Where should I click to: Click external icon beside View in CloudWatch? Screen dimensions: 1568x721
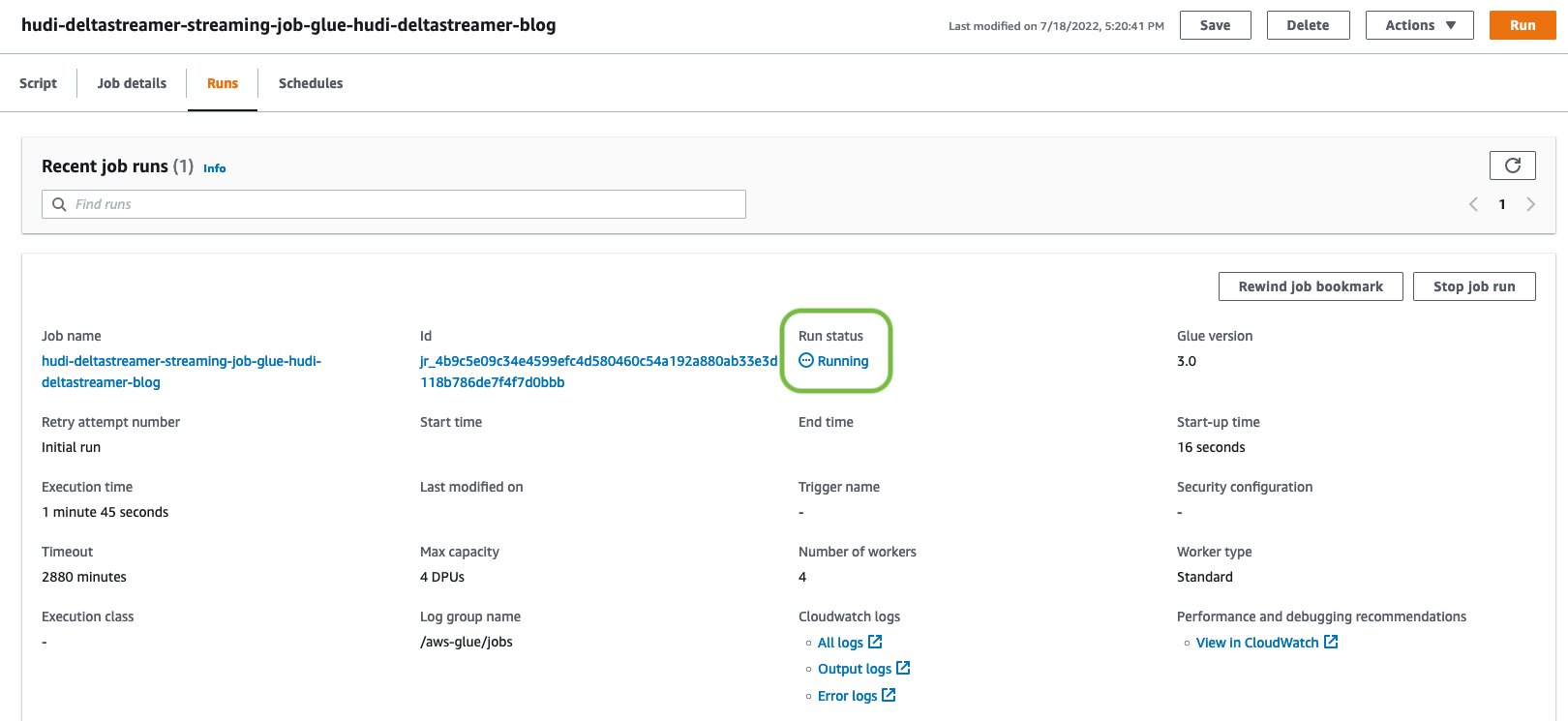1331,642
